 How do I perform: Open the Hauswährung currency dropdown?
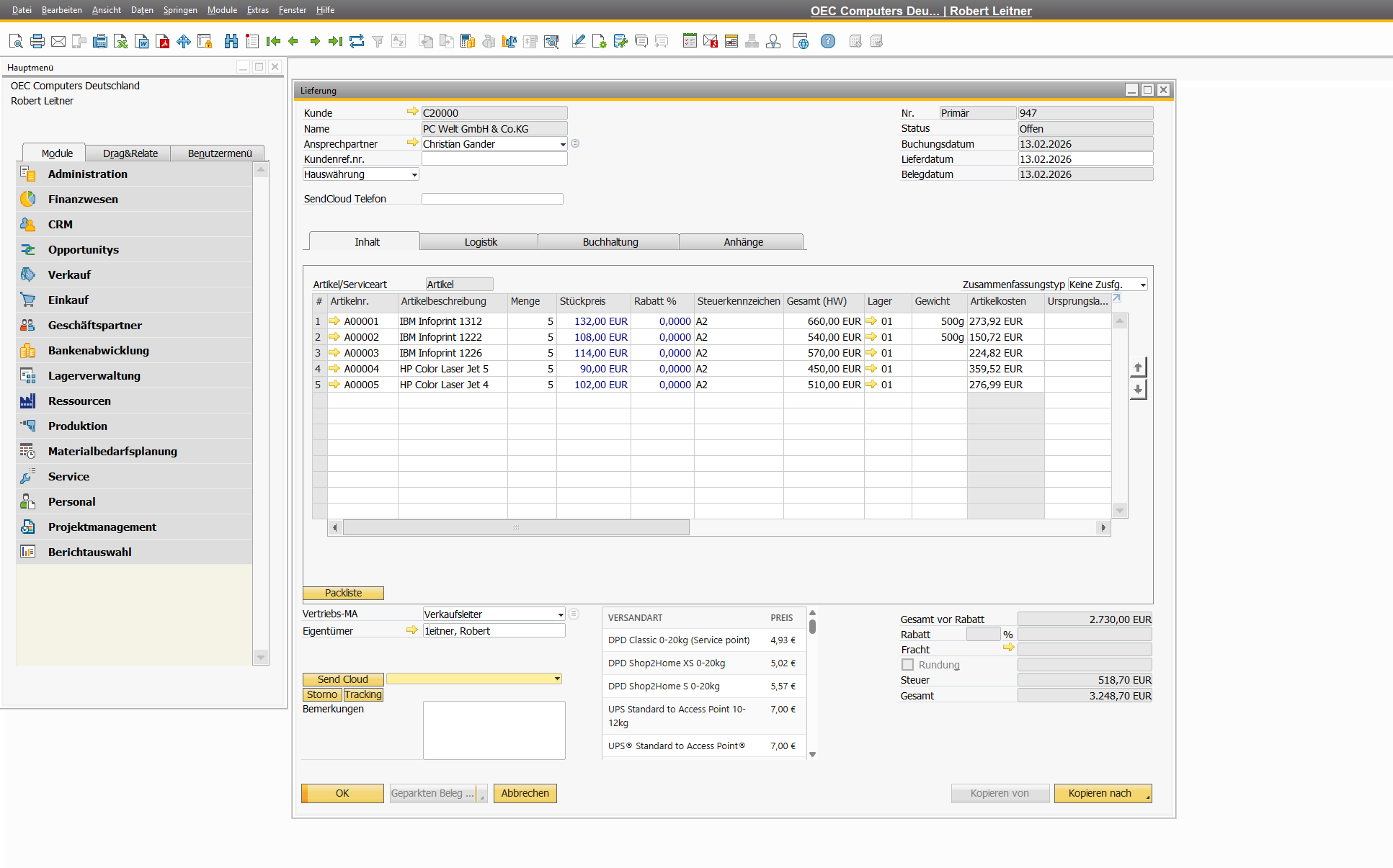(411, 174)
